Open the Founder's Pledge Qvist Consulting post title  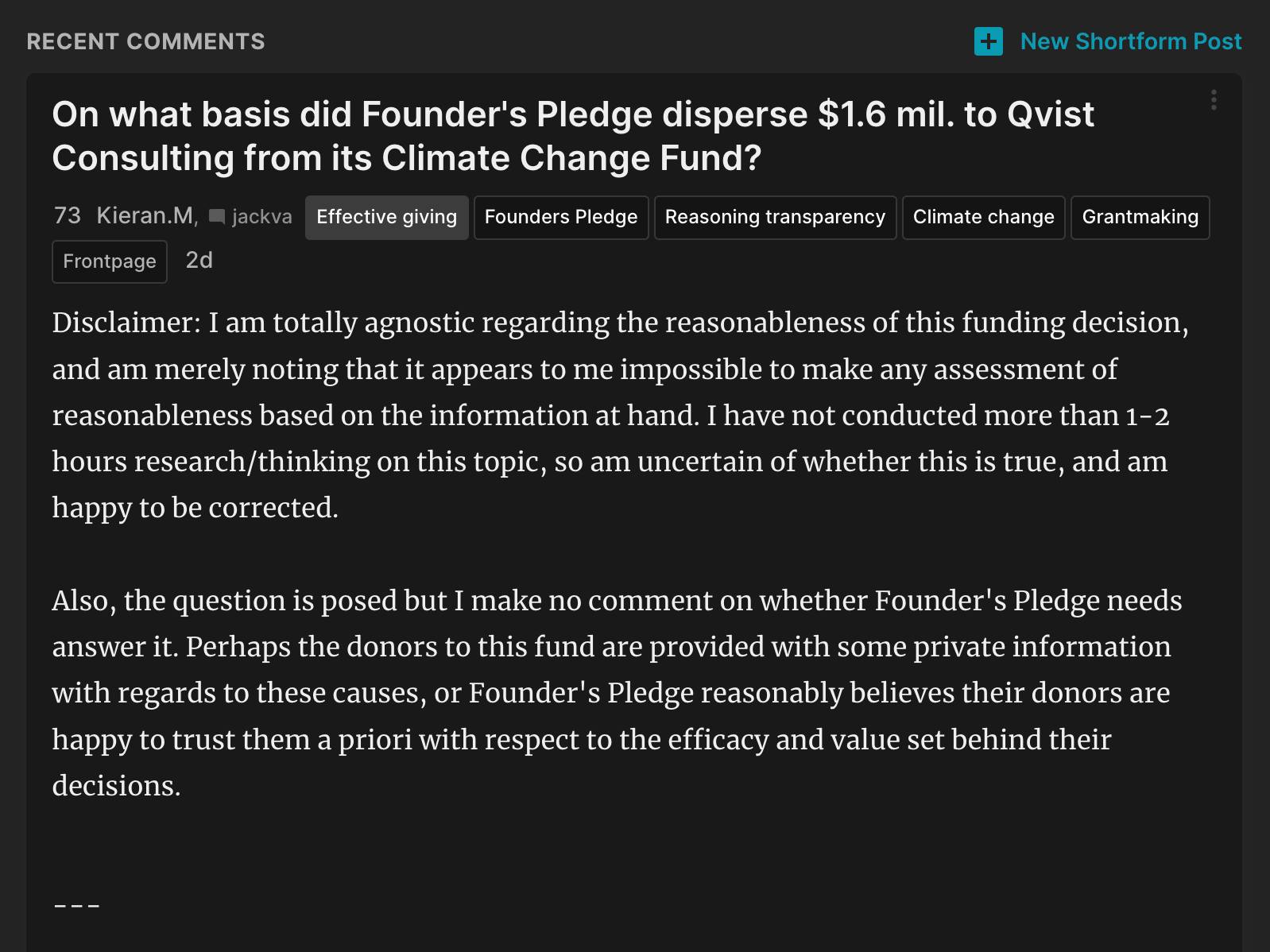coord(573,136)
